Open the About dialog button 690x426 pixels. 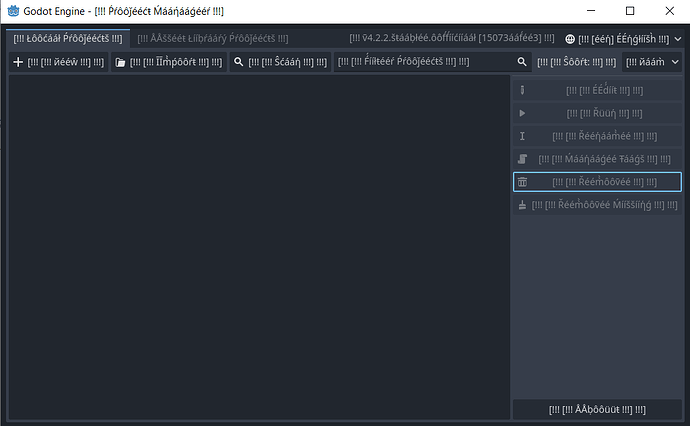[x=597, y=410]
